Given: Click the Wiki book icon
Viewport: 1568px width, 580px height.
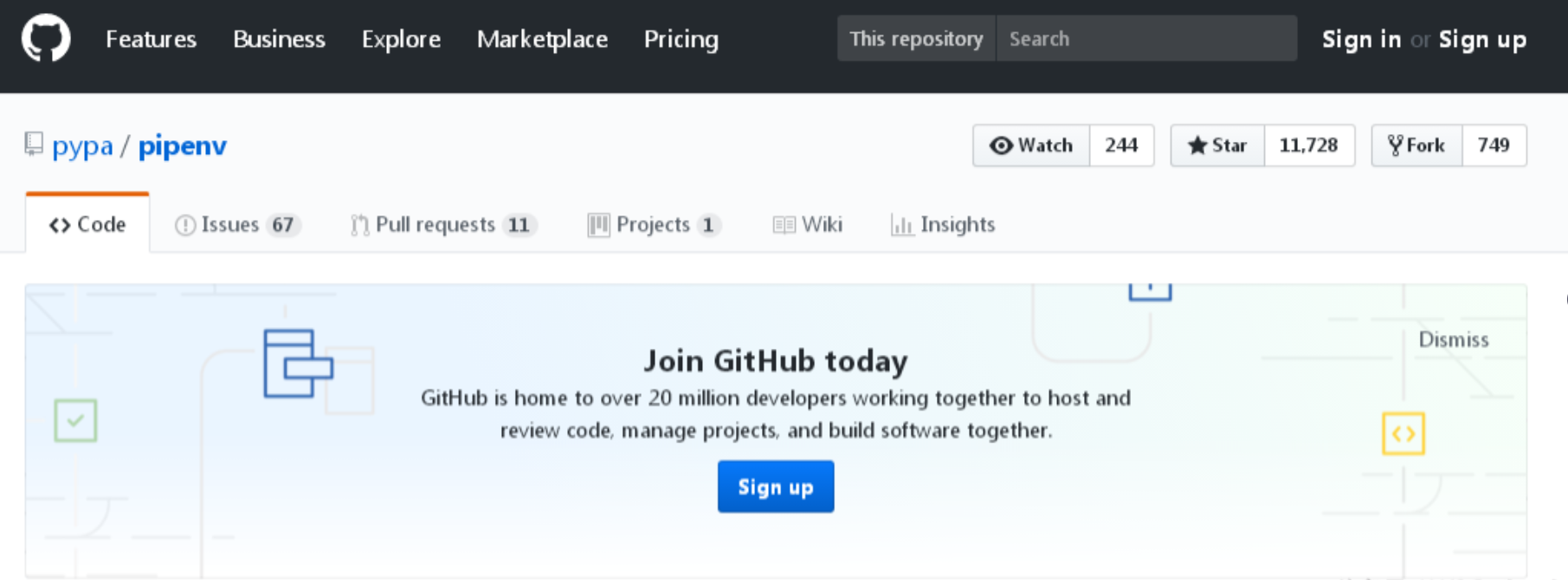Looking at the screenshot, I should coord(784,225).
